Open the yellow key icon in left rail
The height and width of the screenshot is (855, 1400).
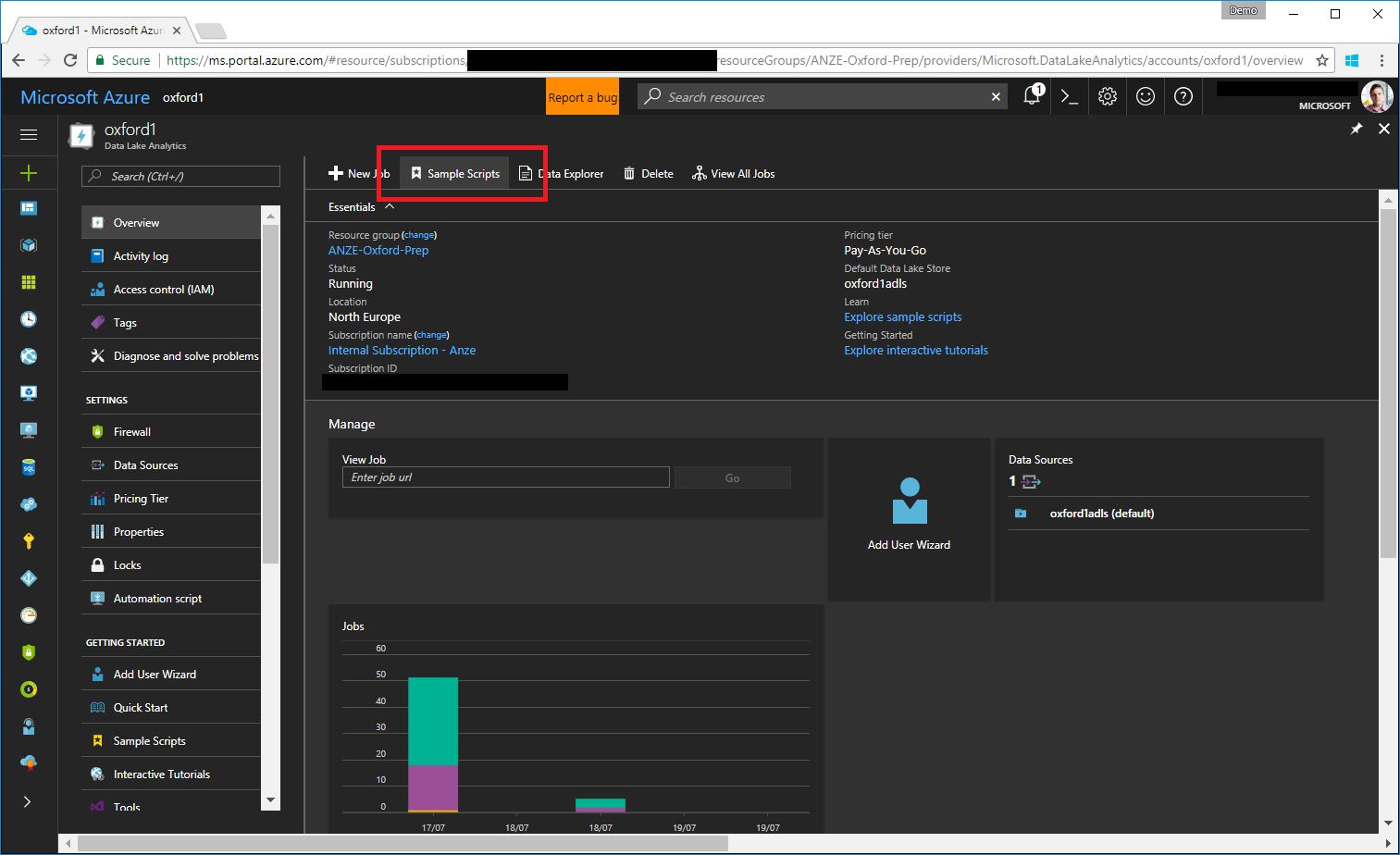(x=29, y=541)
